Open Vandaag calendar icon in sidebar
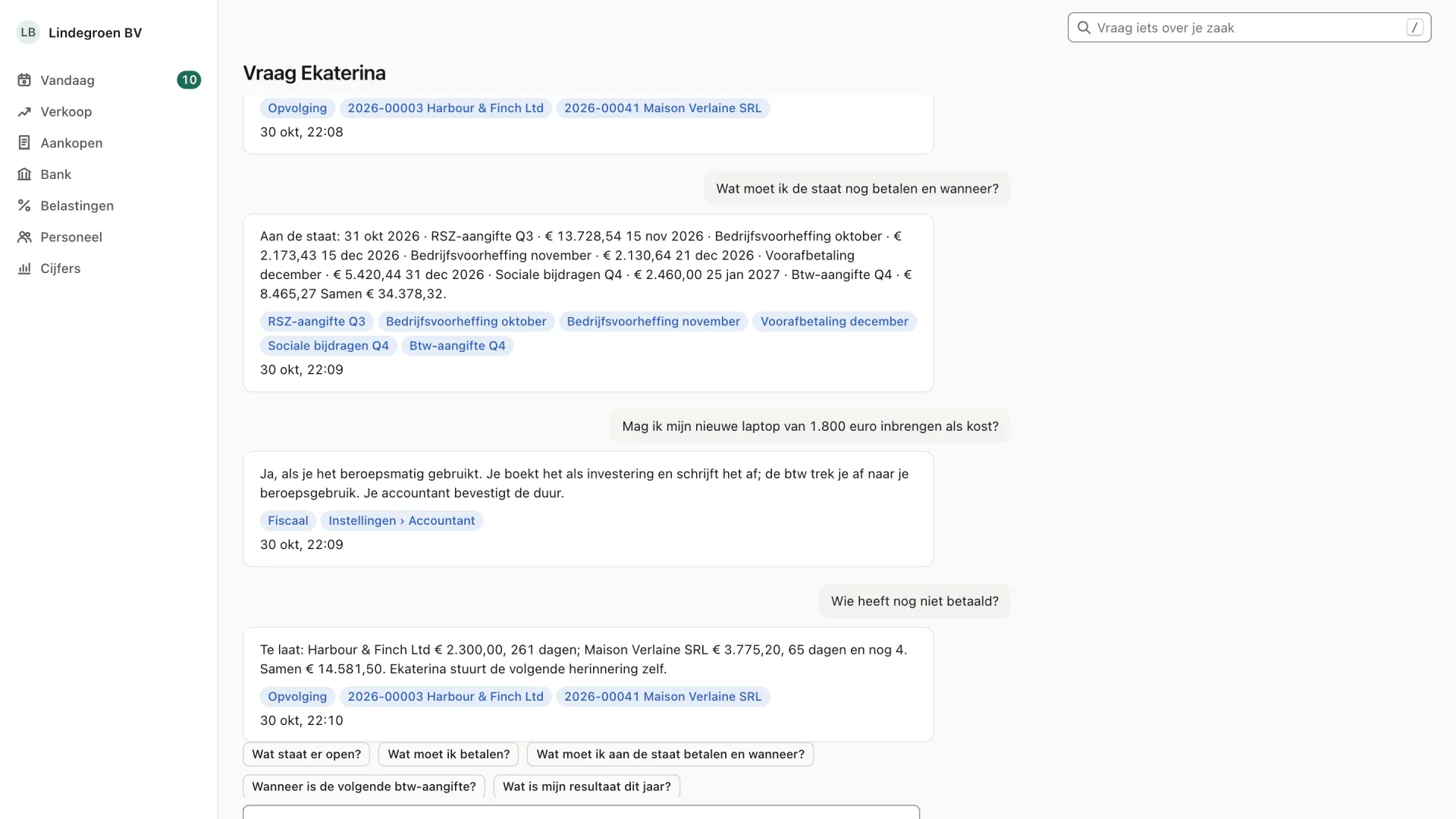1456x819 pixels. click(24, 80)
